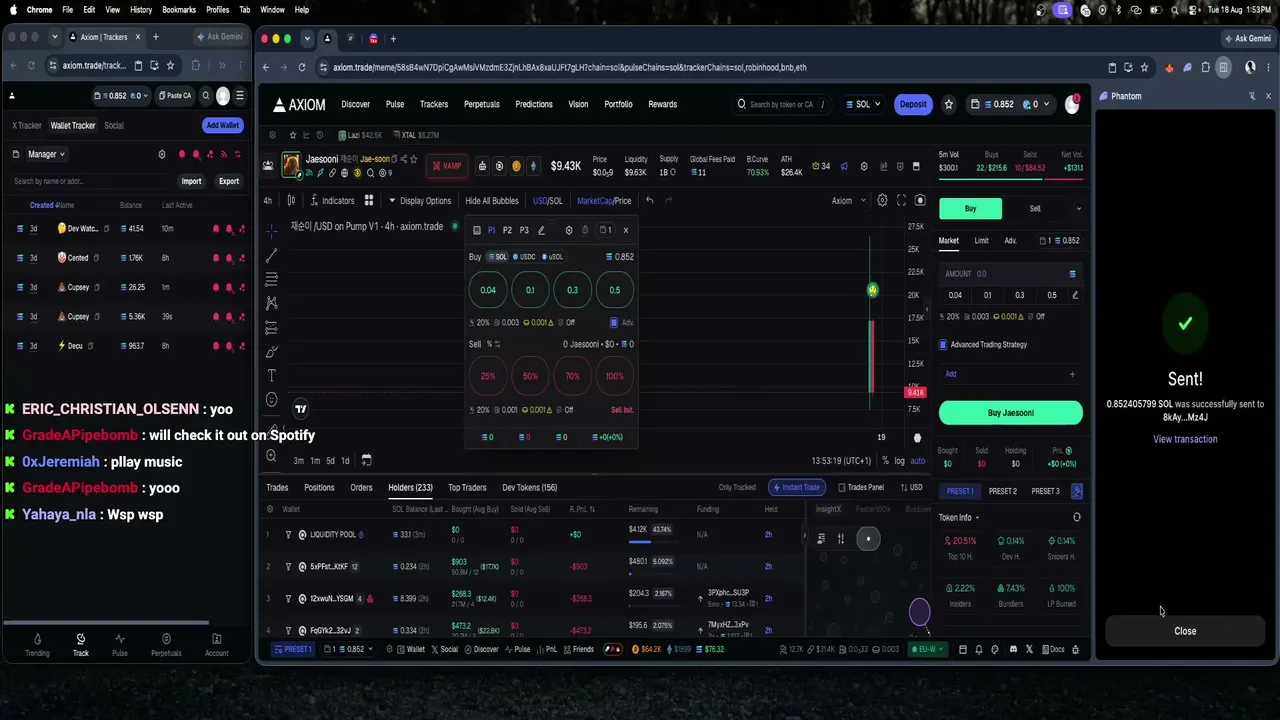Switch to the Top Traders tab
Screen dimensions: 1280x720
tap(467, 488)
